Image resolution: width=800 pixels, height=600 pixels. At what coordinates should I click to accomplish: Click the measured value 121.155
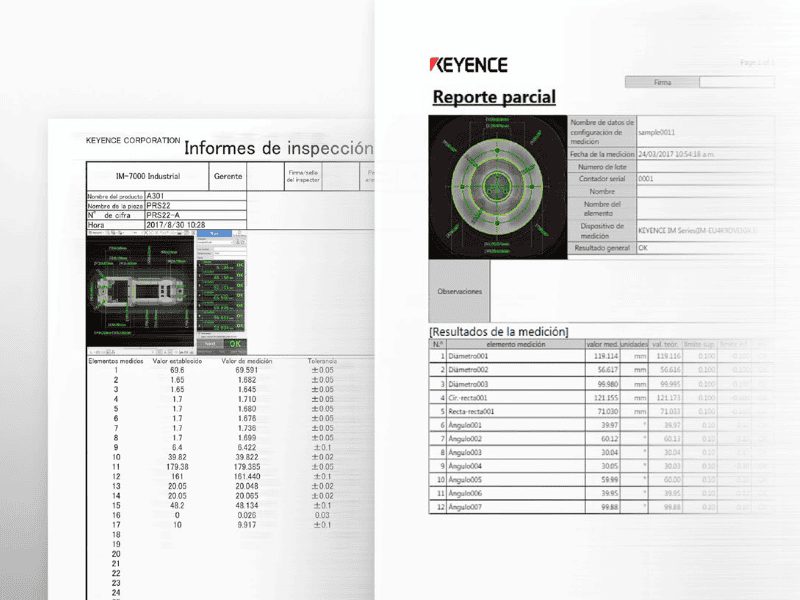(x=606, y=398)
